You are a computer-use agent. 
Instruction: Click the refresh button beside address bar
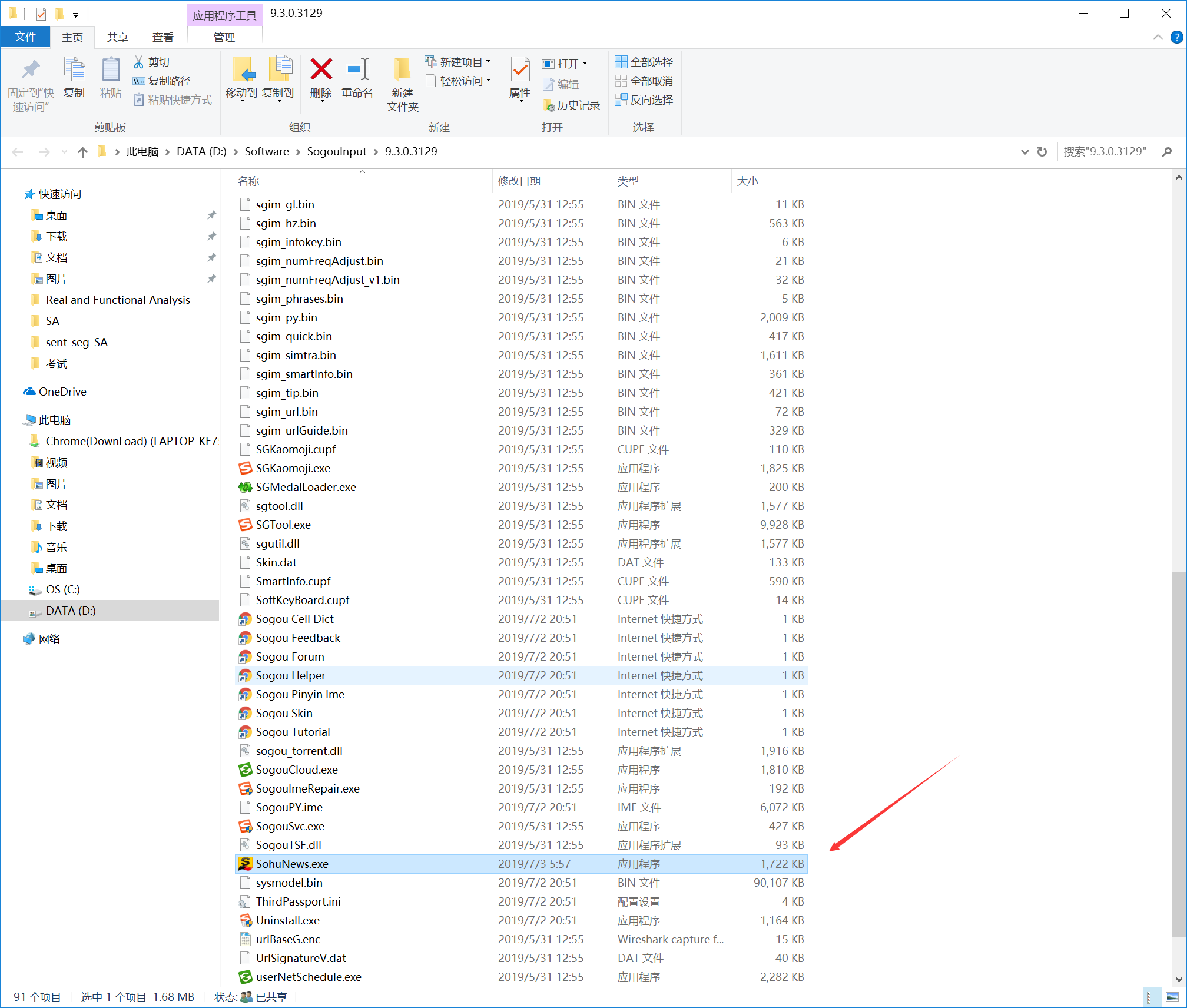coord(1042,152)
